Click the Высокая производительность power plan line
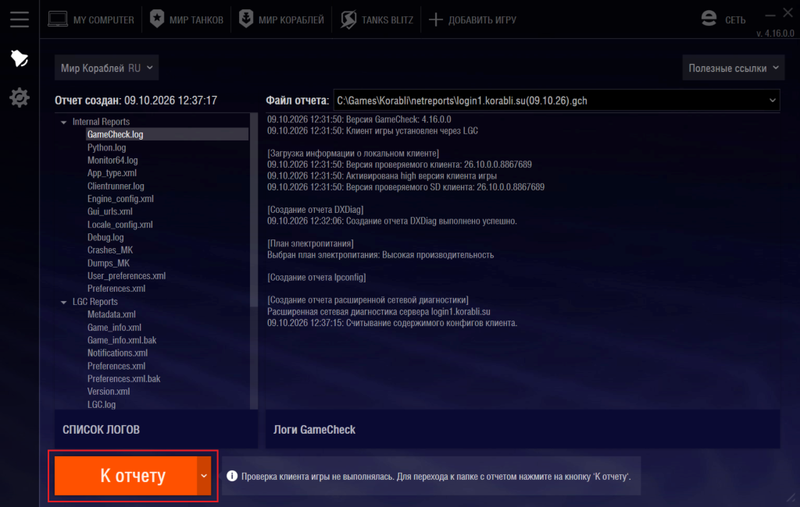 point(381,255)
